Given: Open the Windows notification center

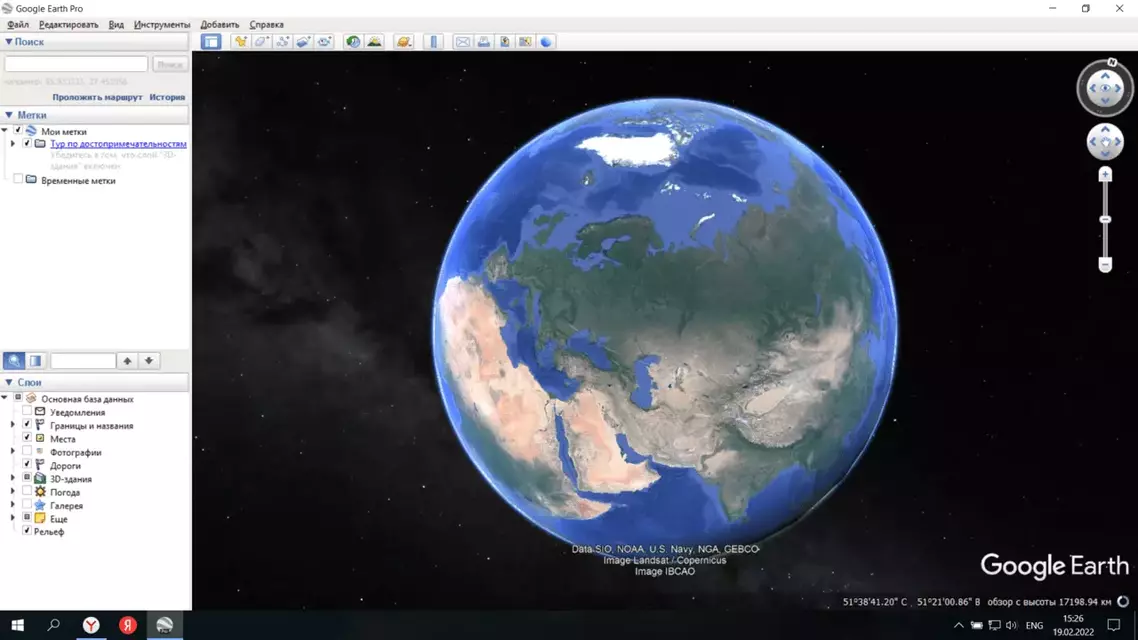Looking at the screenshot, I should click(1113, 625).
